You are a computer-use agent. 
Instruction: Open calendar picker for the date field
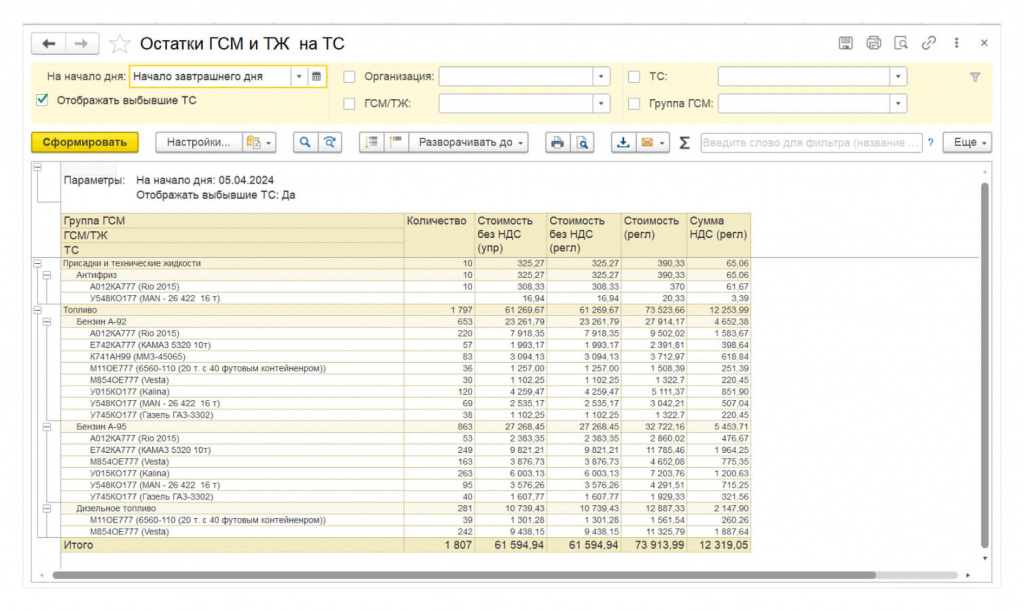tap(316, 76)
